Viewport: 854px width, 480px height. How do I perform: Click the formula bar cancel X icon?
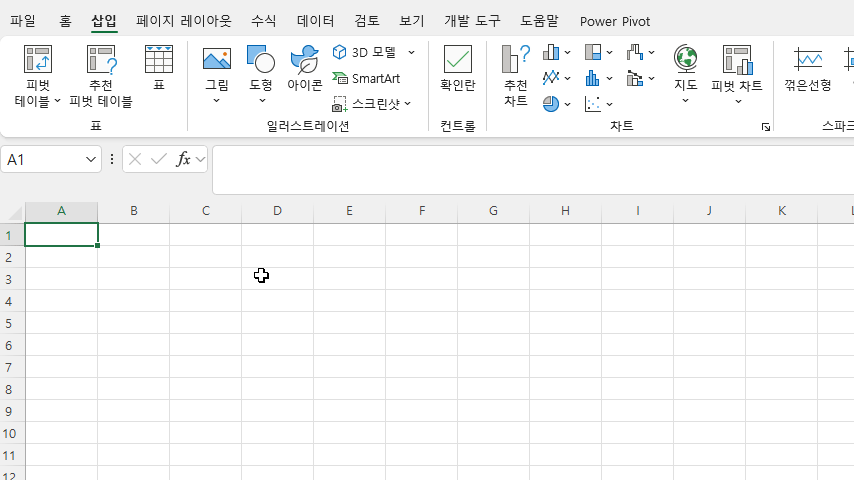135,159
